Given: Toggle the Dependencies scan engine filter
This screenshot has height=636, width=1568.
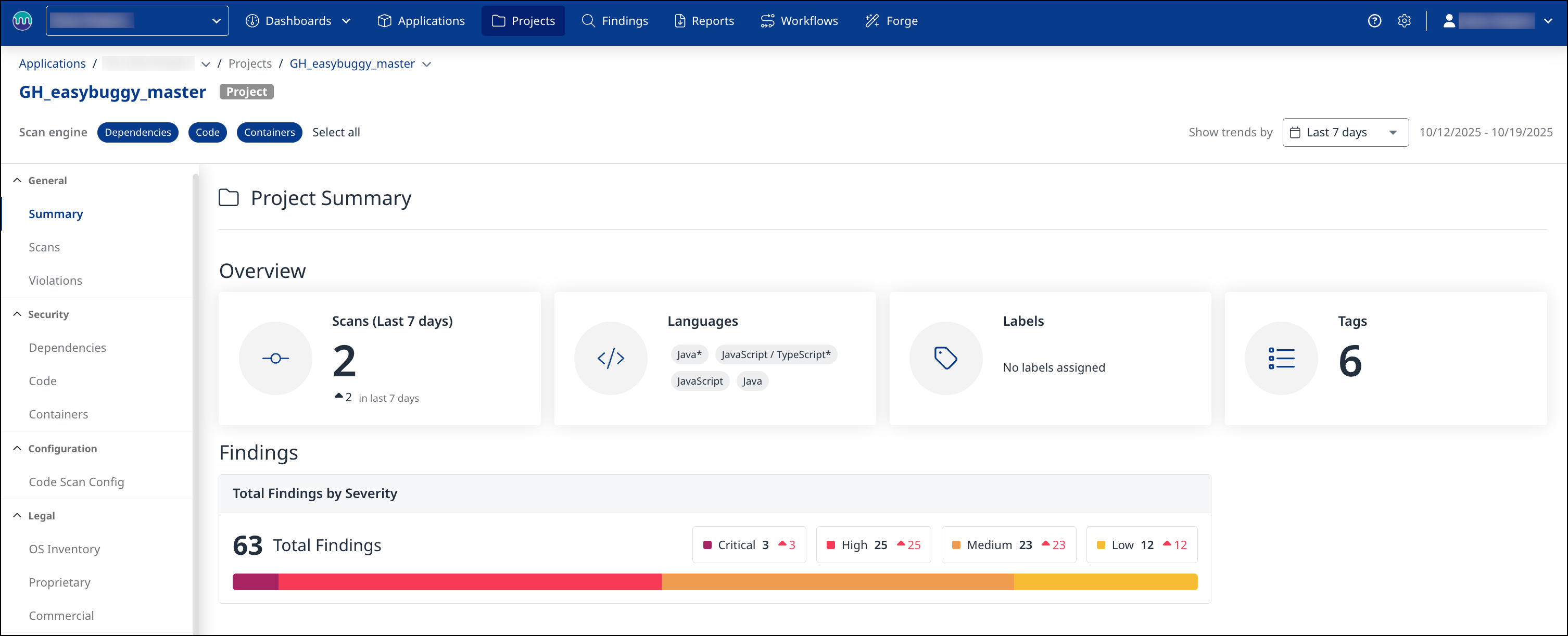Looking at the screenshot, I should (137, 132).
